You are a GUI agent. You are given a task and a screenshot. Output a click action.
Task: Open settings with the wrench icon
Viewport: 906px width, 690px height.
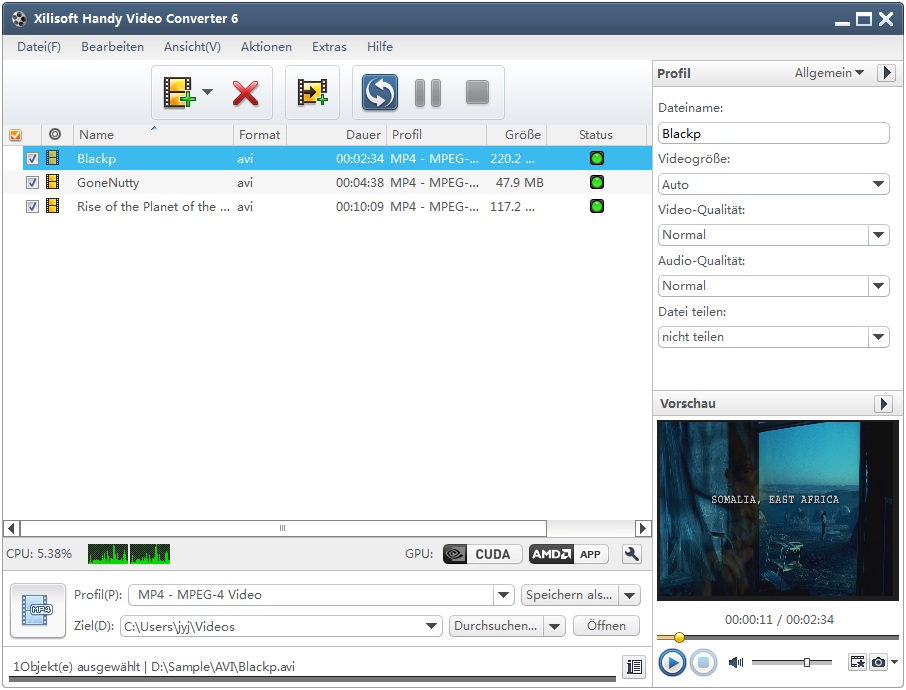pyautogui.click(x=632, y=554)
